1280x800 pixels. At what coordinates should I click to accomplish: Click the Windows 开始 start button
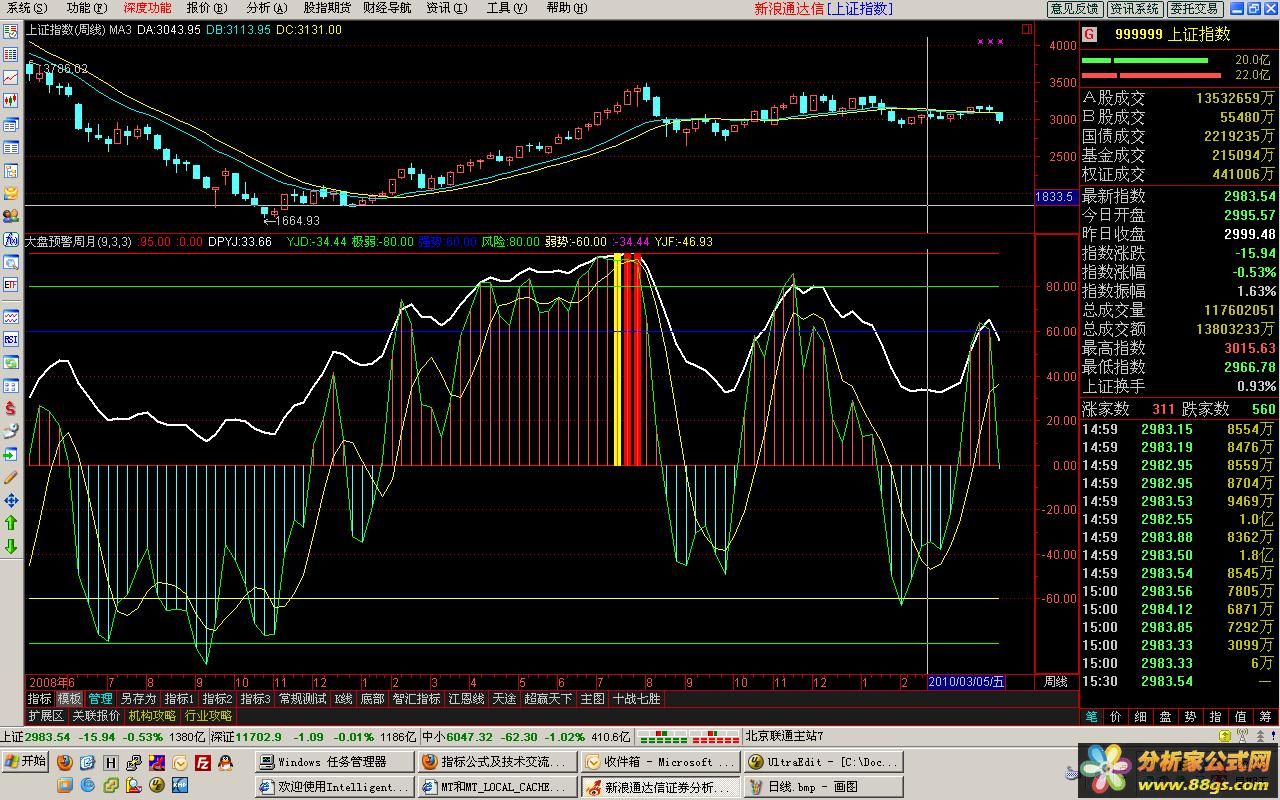[x=26, y=761]
